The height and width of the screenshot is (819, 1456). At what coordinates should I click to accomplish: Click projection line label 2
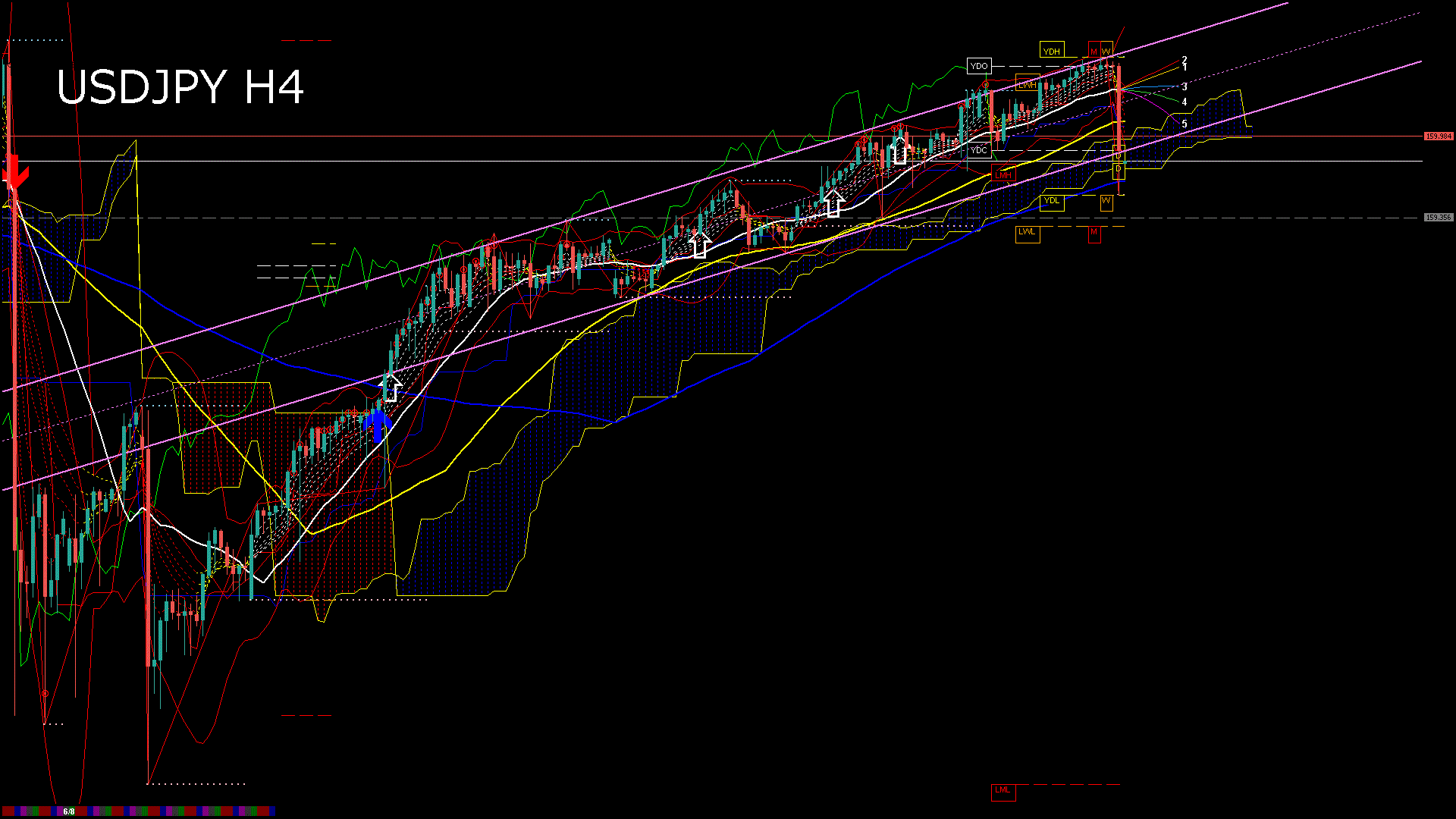tap(1185, 60)
